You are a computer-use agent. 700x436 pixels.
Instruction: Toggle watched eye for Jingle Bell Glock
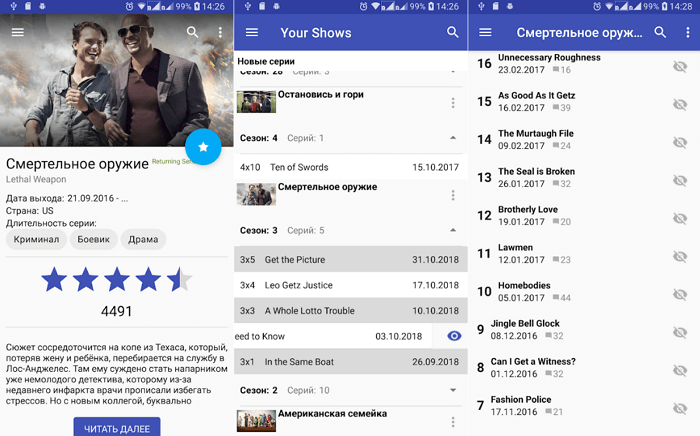pos(680,331)
